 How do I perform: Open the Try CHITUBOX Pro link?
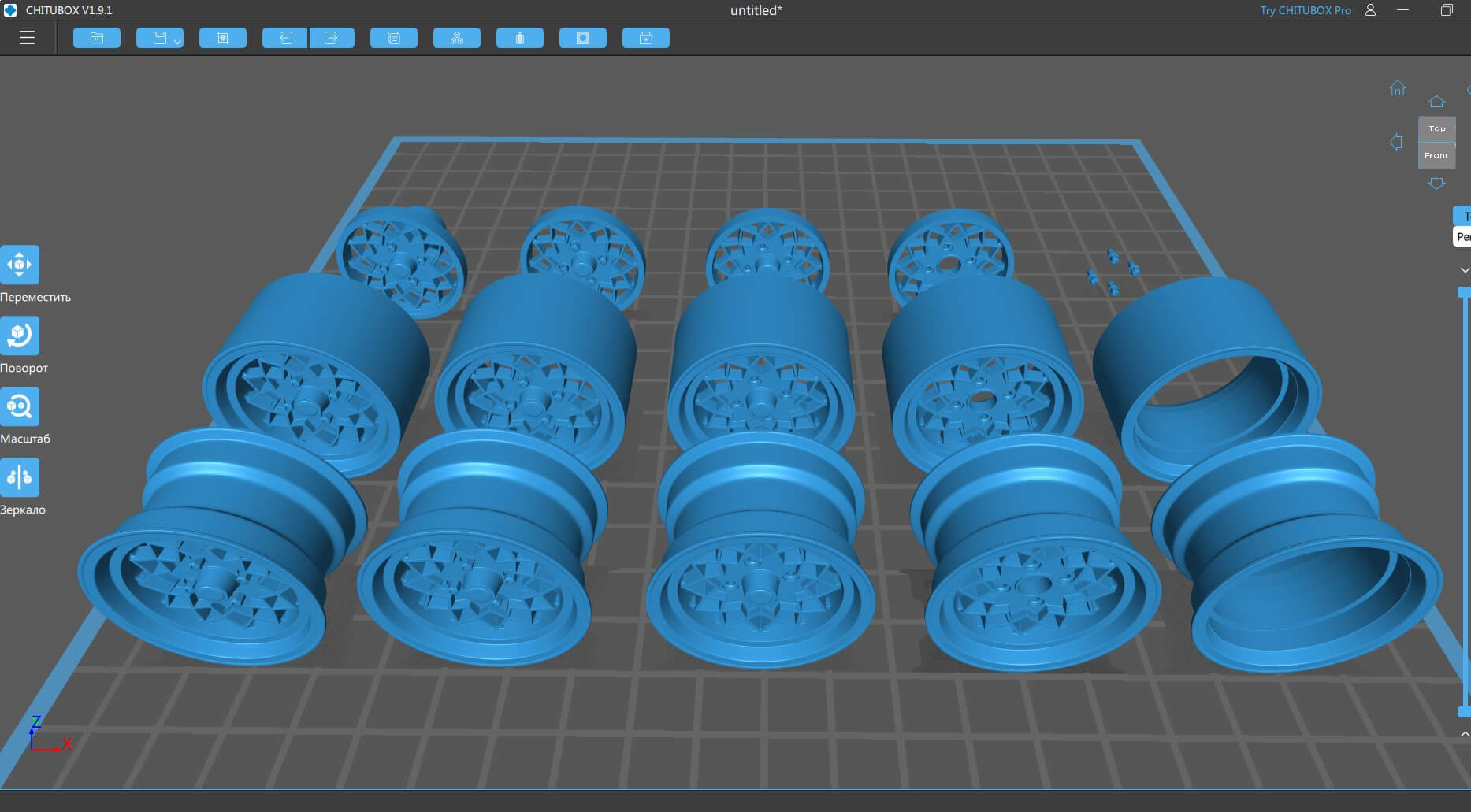[1306, 10]
